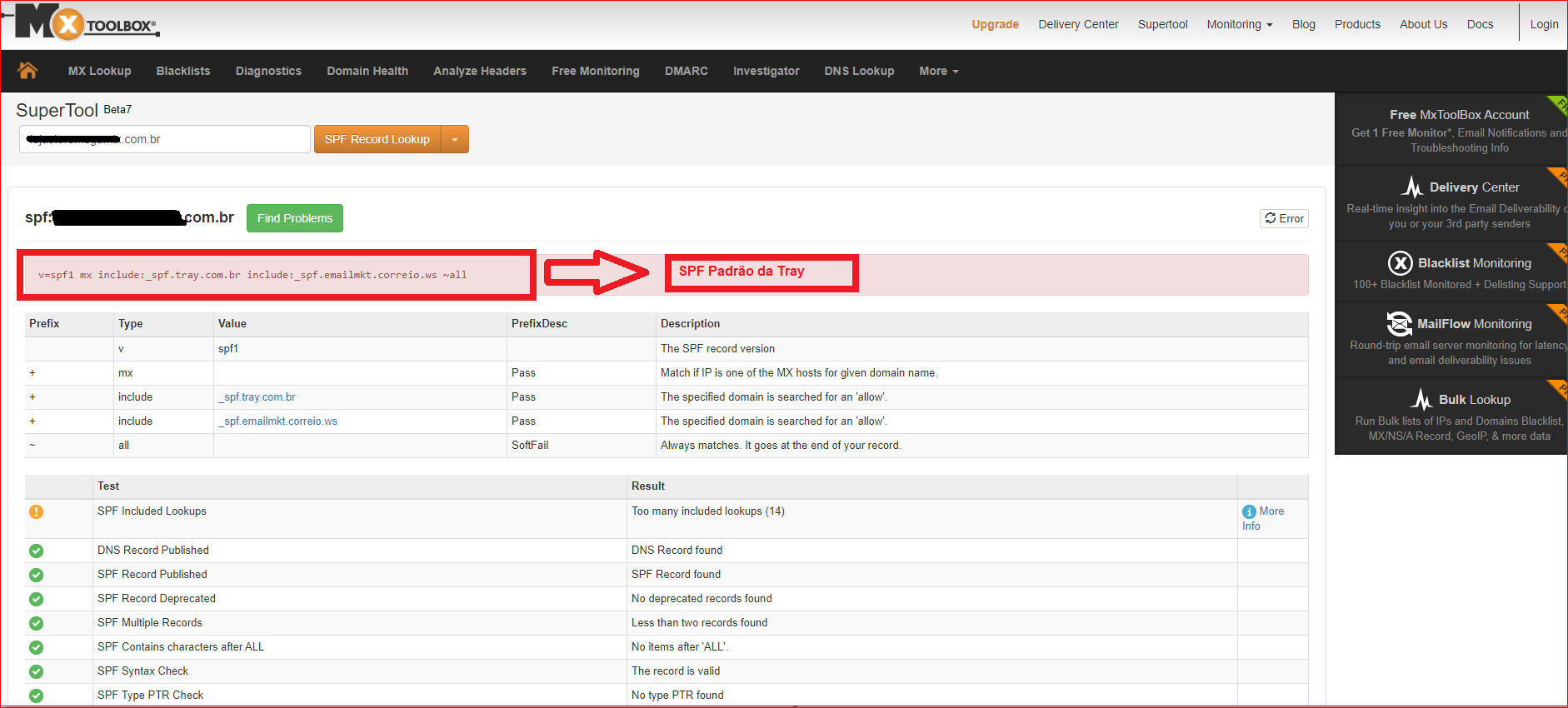Viewport: 1568px width, 708px height.
Task: Click the green check for SPF Syntax Check
Action: point(36,671)
